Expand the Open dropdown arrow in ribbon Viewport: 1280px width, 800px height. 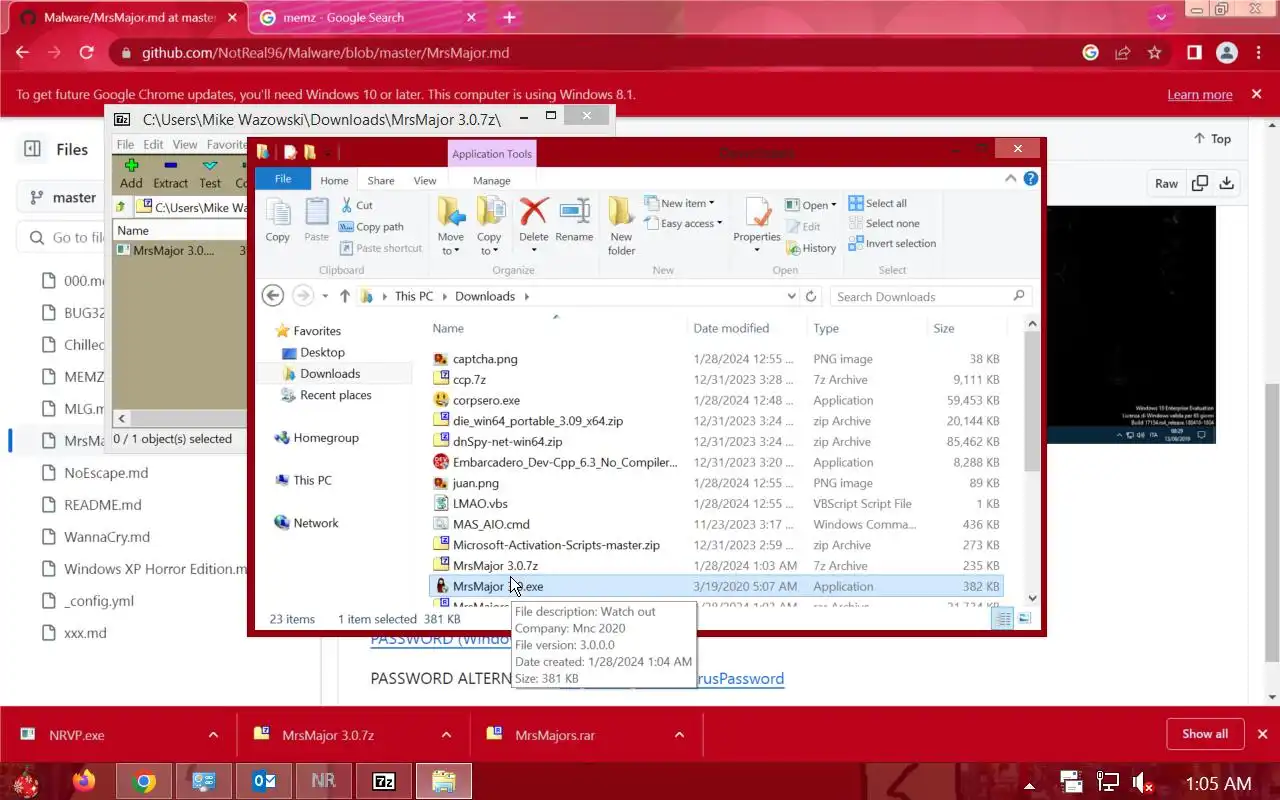[x=834, y=205]
